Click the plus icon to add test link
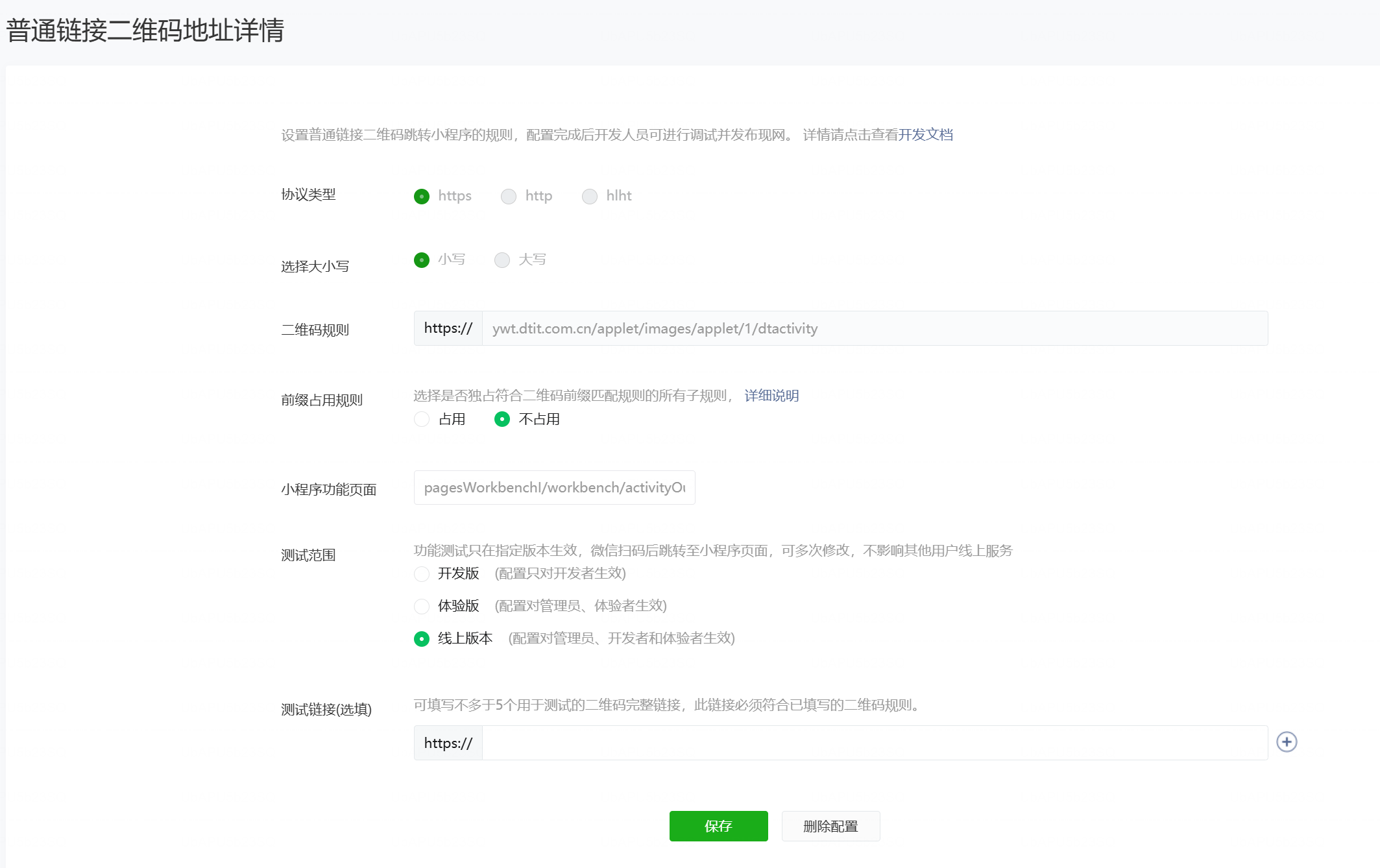Screen dimensions: 1380x868 [x=1286, y=741]
